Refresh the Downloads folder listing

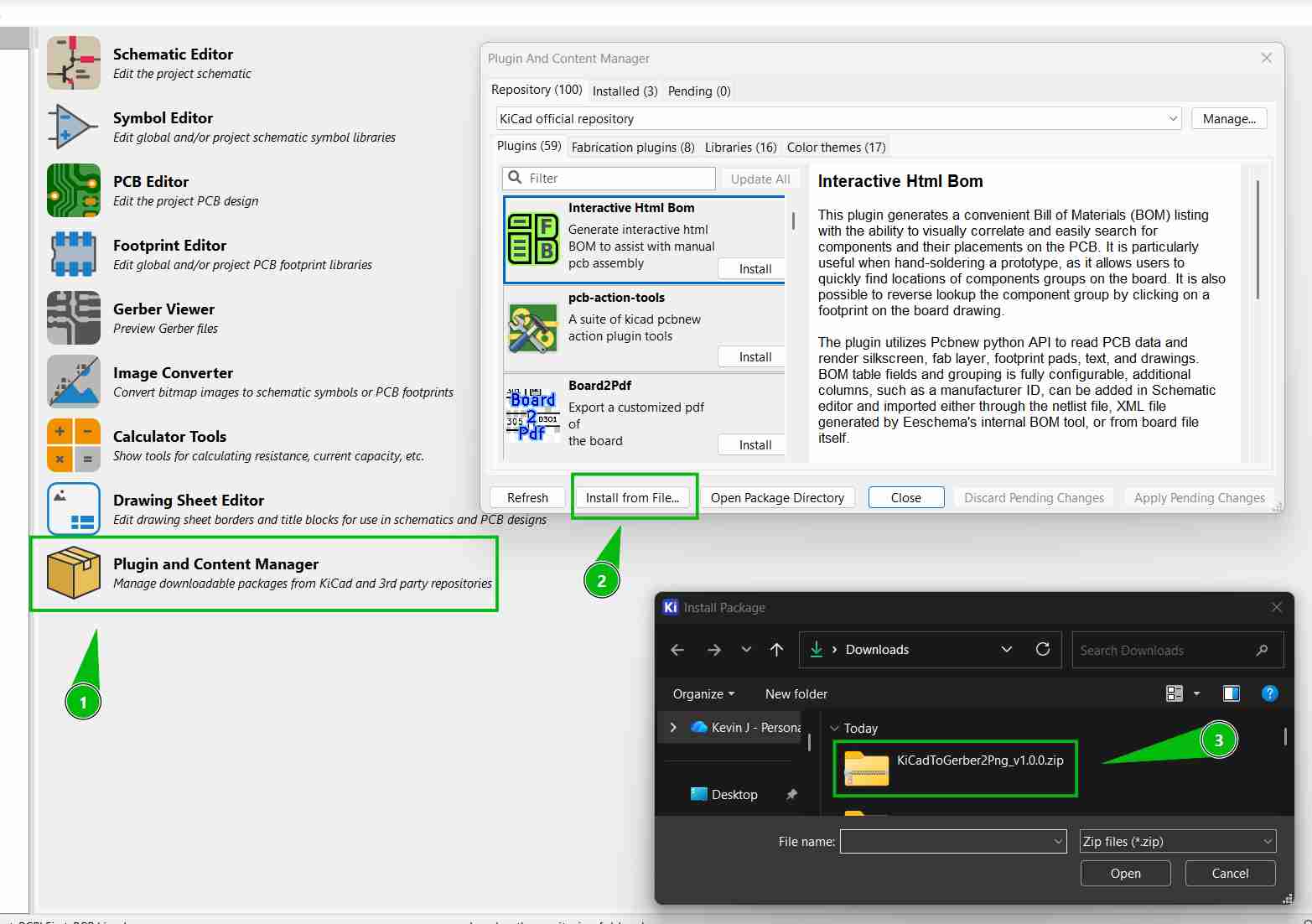pos(1043,649)
